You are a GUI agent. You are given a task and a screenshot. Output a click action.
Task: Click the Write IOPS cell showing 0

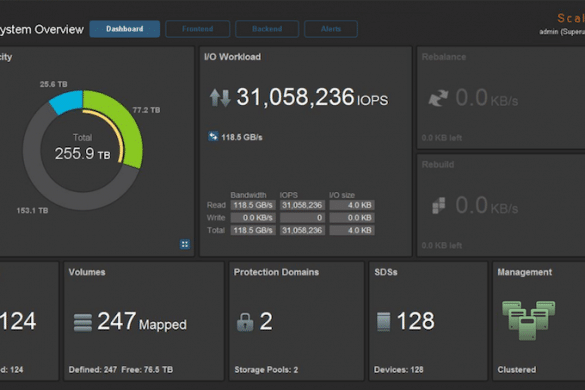pyautogui.click(x=302, y=218)
